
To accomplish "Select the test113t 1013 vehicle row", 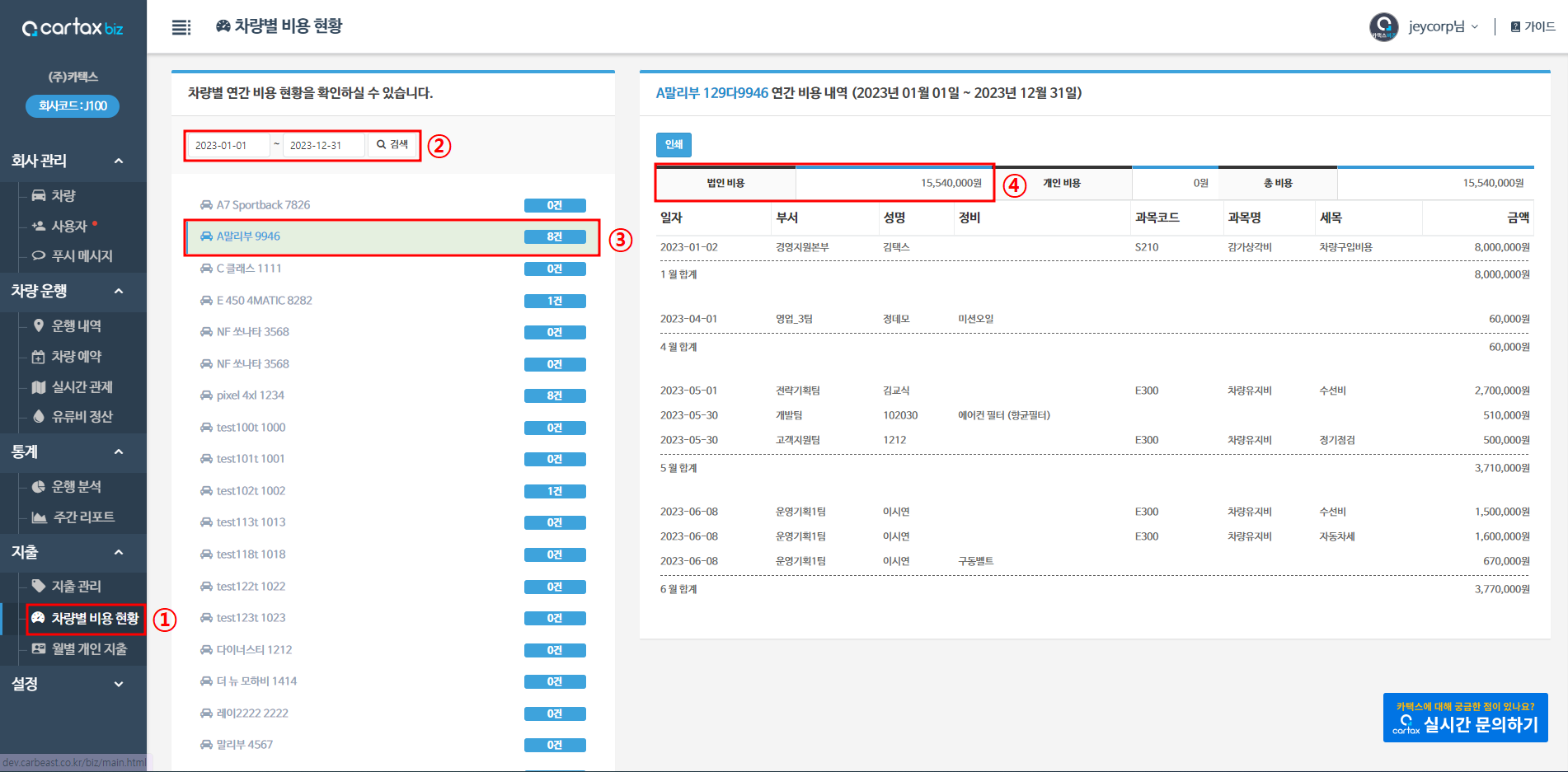I will (x=392, y=522).
